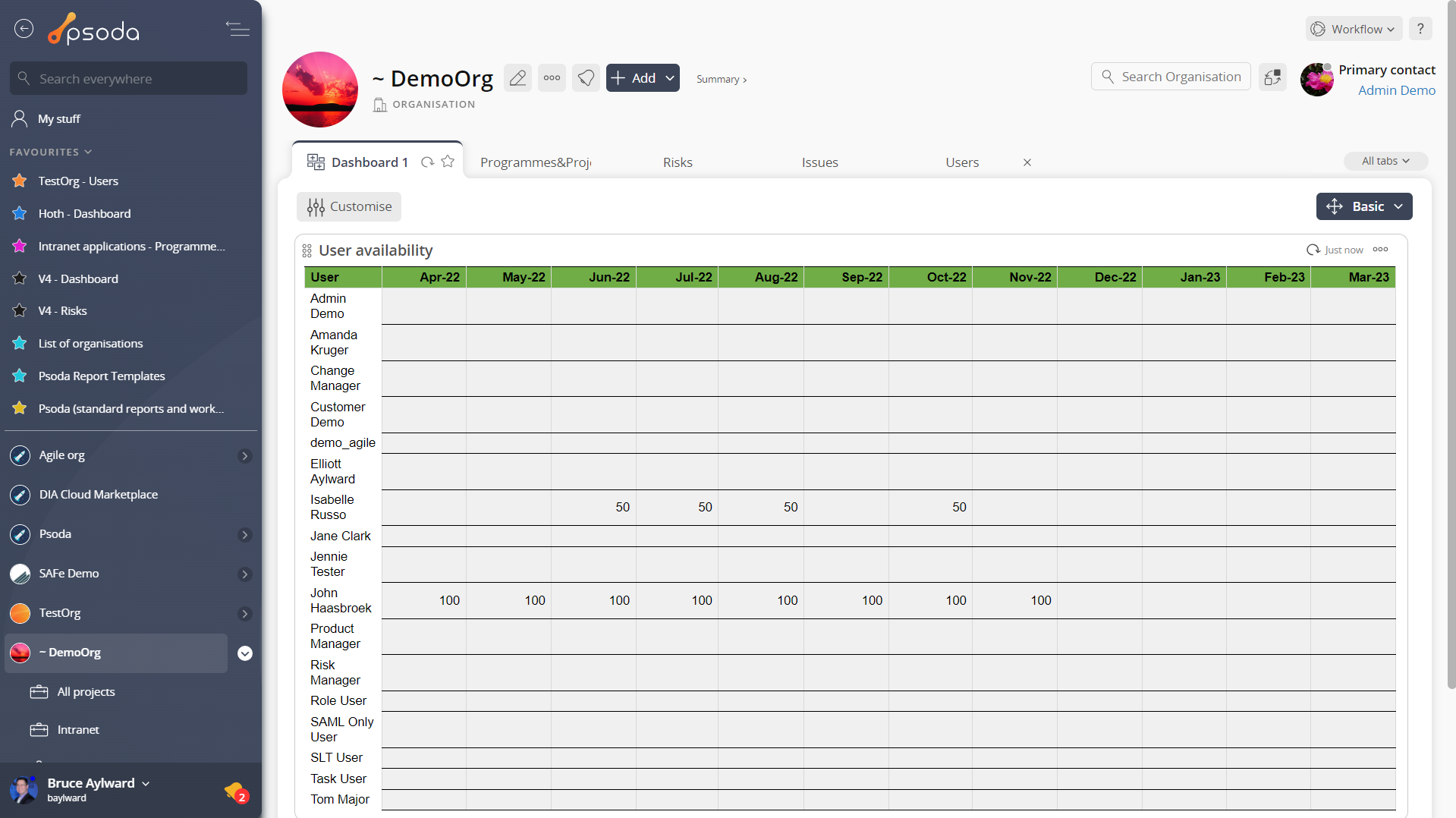Open the Summary breadcrumb link
The width and height of the screenshot is (1456, 818).
point(721,79)
